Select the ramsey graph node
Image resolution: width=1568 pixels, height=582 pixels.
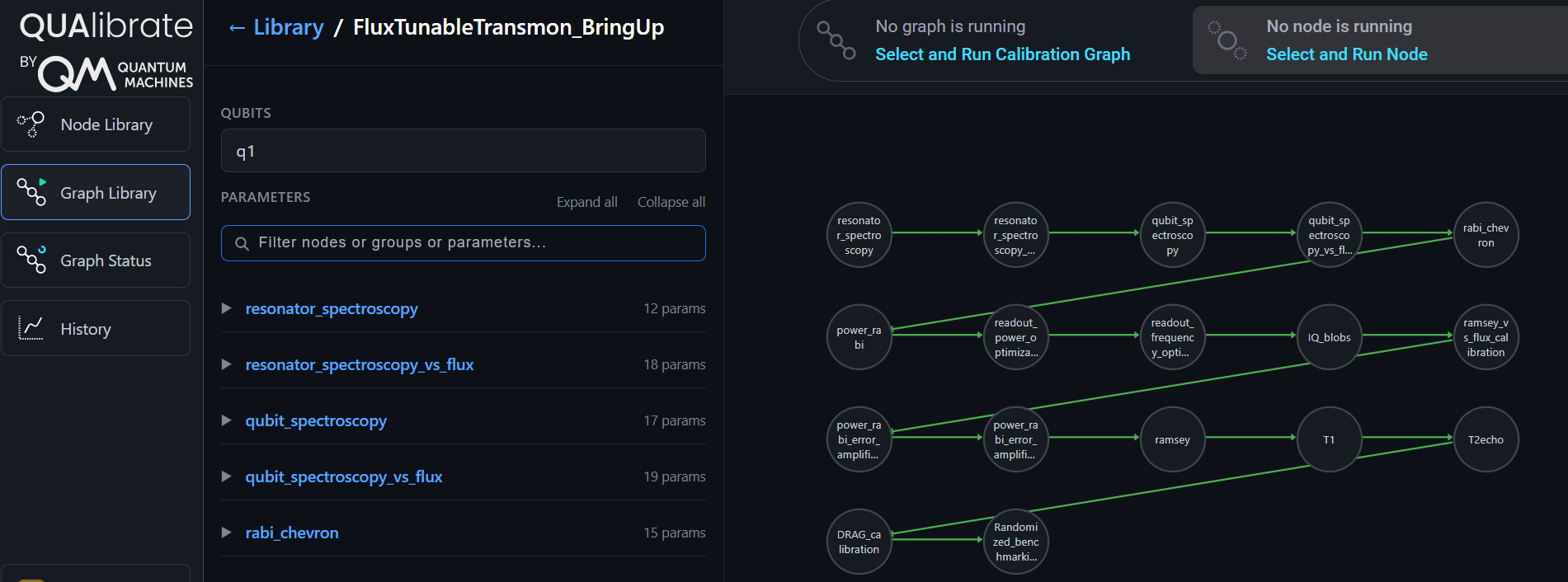[x=1172, y=439]
